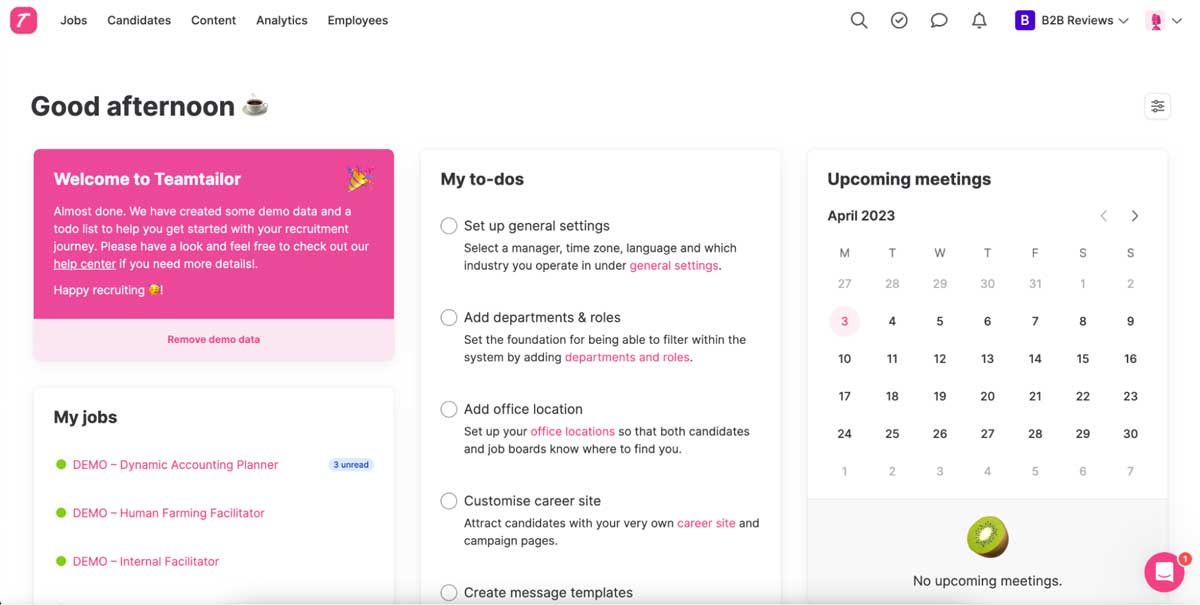Open the help center link
The image size is (1200, 605).
(x=84, y=263)
